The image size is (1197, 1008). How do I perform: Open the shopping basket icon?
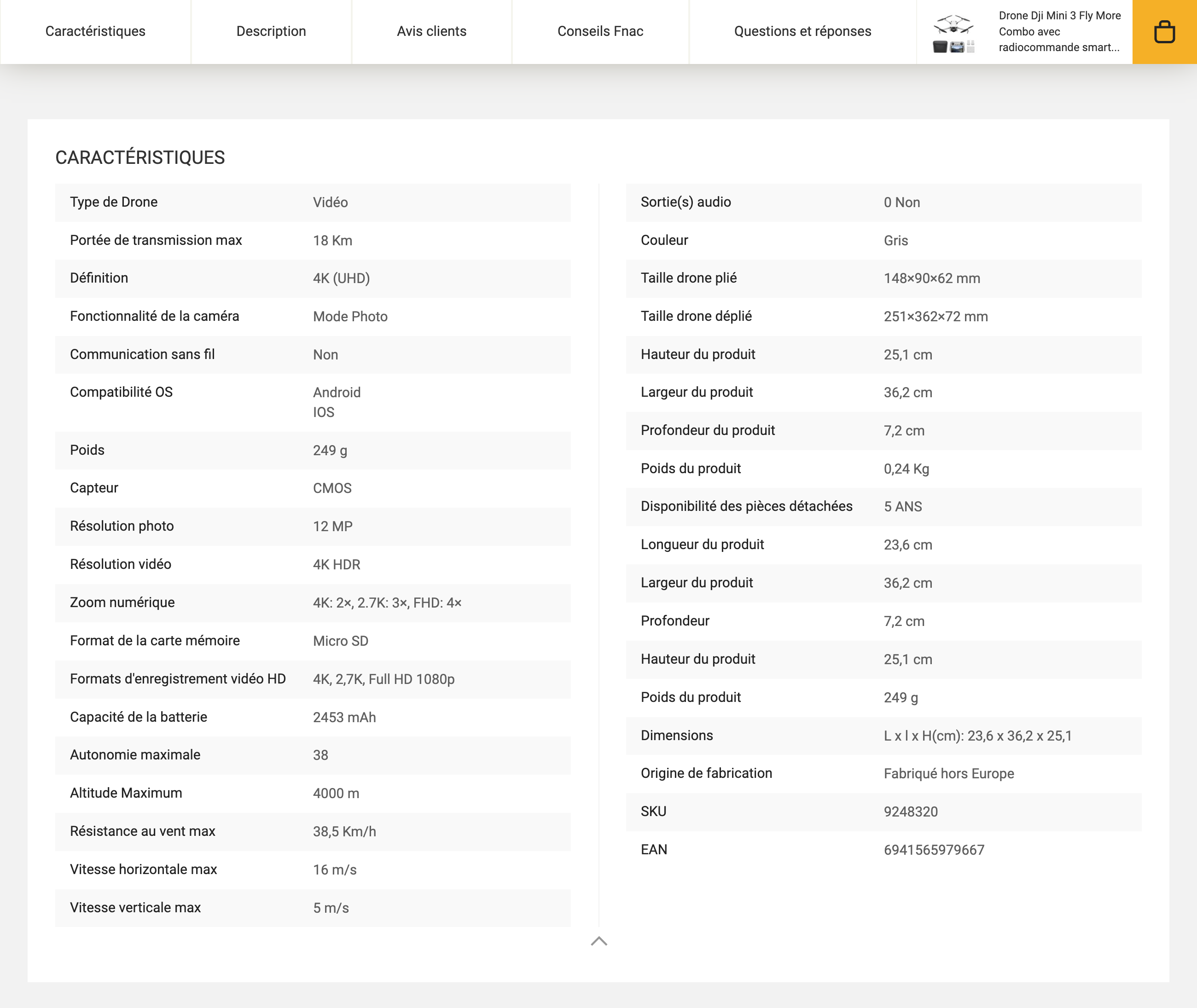click(1164, 31)
